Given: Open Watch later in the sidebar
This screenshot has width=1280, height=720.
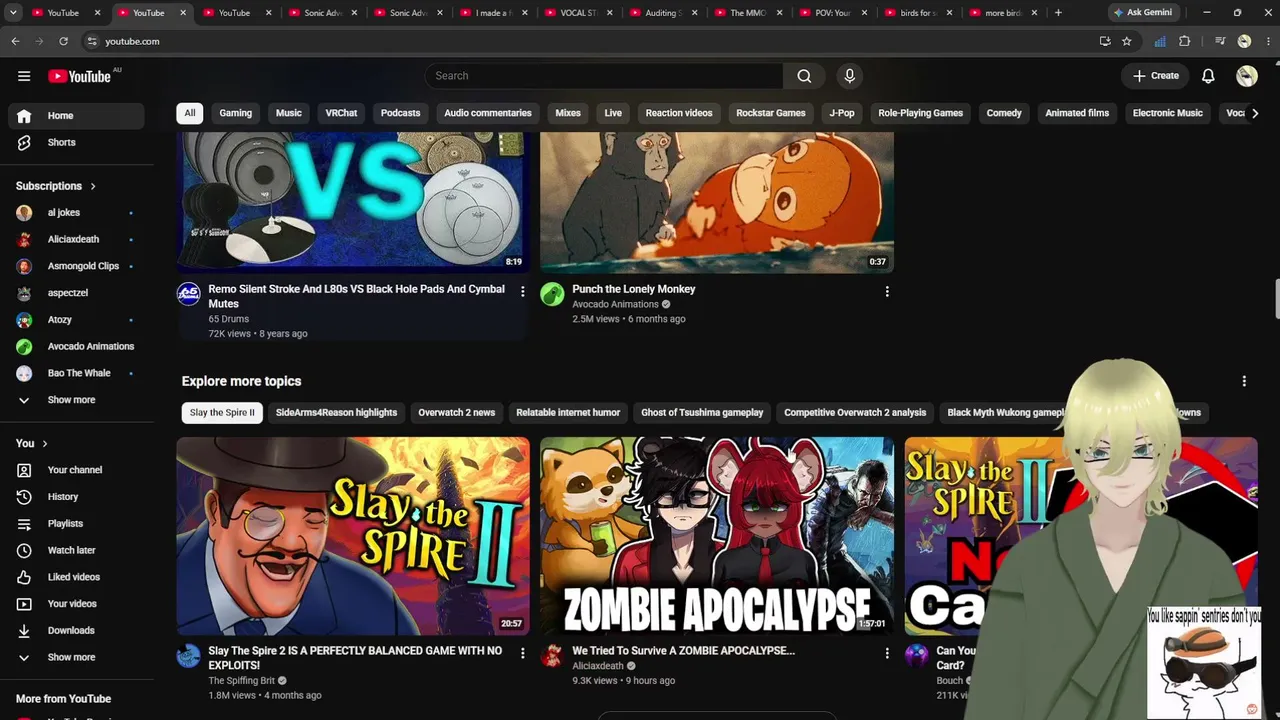Looking at the screenshot, I should 76,550.
